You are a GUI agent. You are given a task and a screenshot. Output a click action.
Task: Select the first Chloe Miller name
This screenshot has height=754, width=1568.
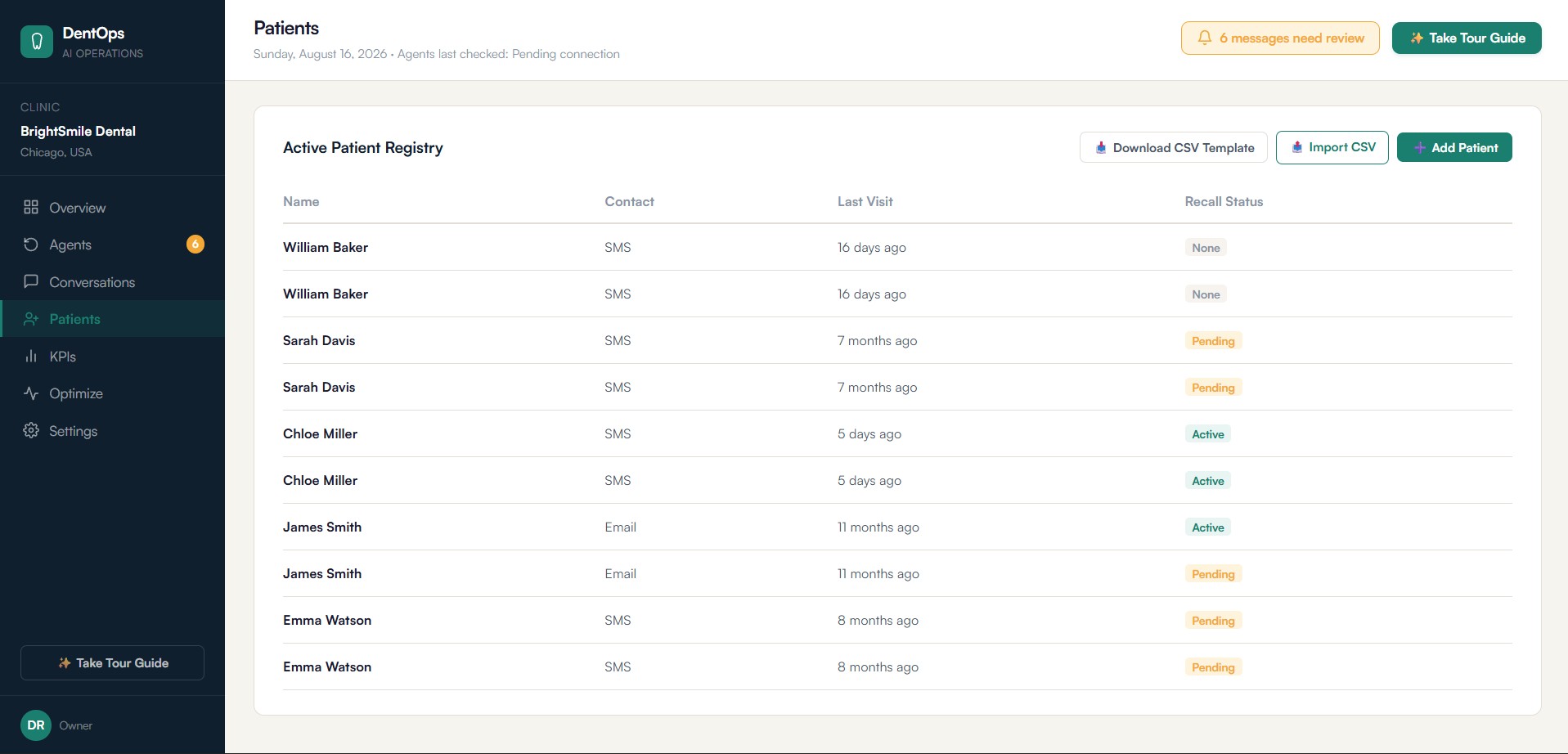[x=321, y=433]
